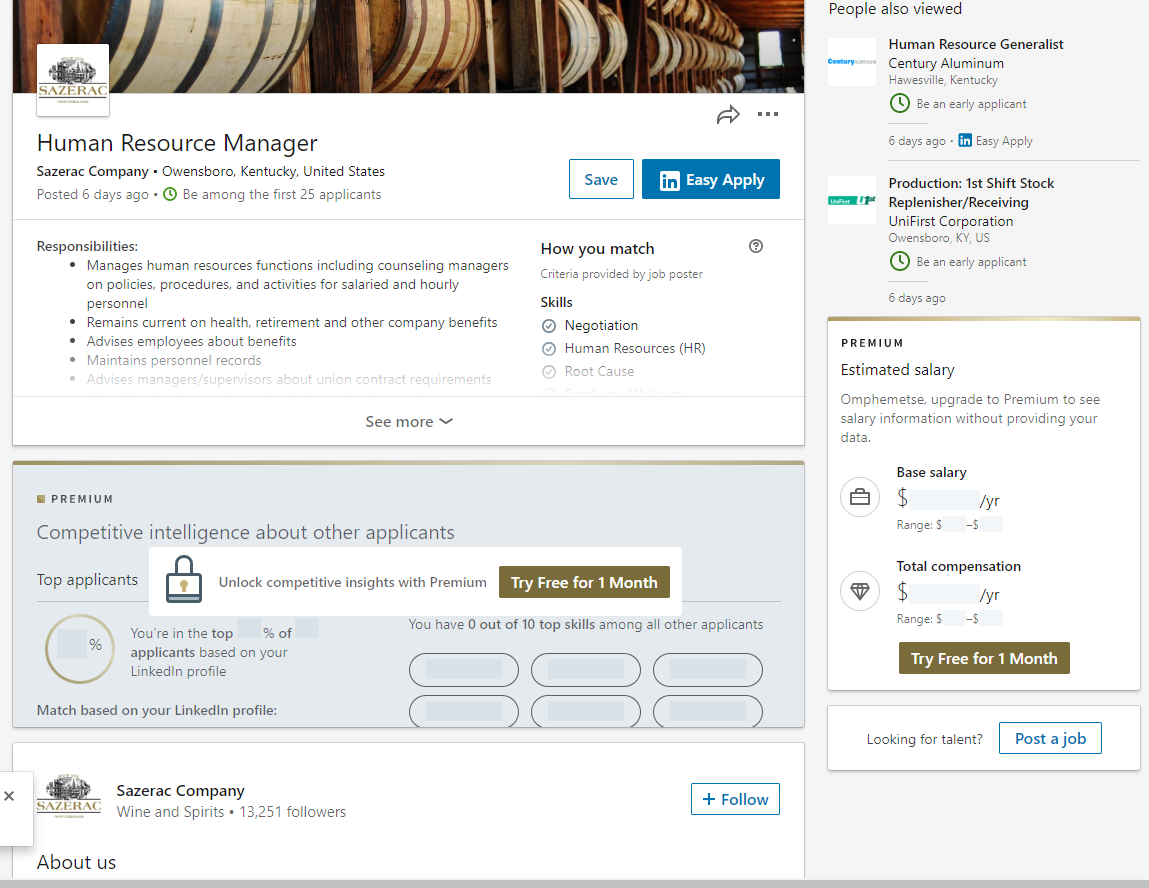The height and width of the screenshot is (888, 1149).
Task: Toggle the Human Resources (HR) skill checkmark
Action: click(x=549, y=349)
